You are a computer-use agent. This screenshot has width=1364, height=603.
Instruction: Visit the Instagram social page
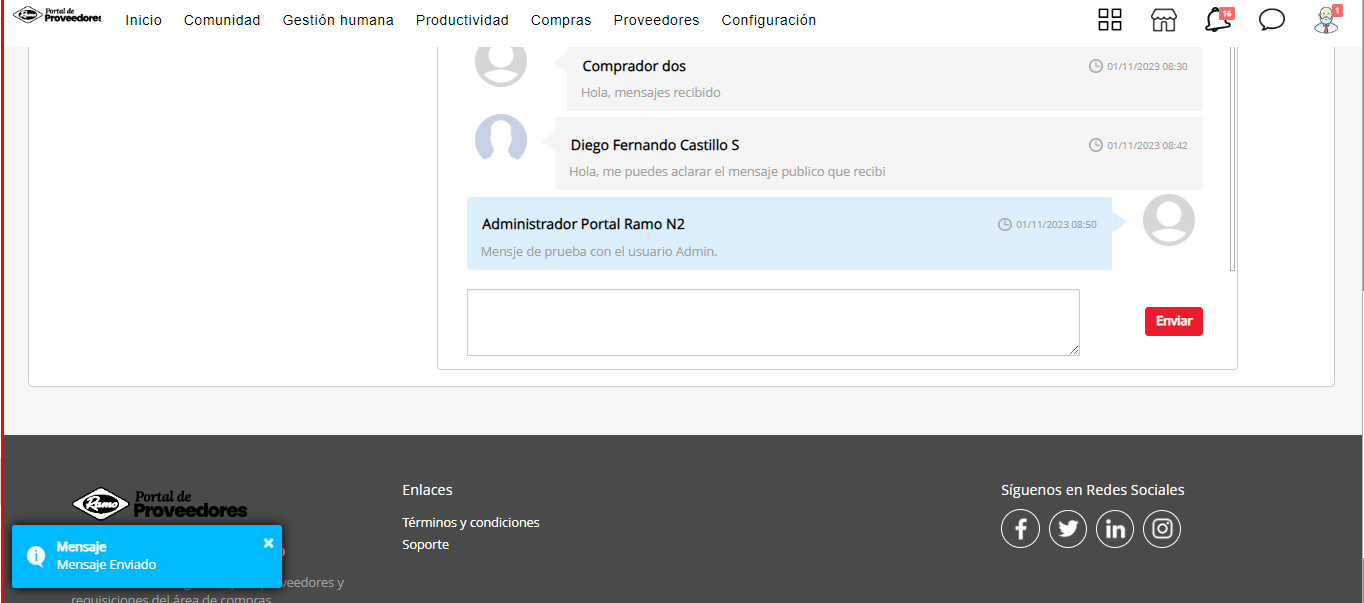coord(1162,529)
